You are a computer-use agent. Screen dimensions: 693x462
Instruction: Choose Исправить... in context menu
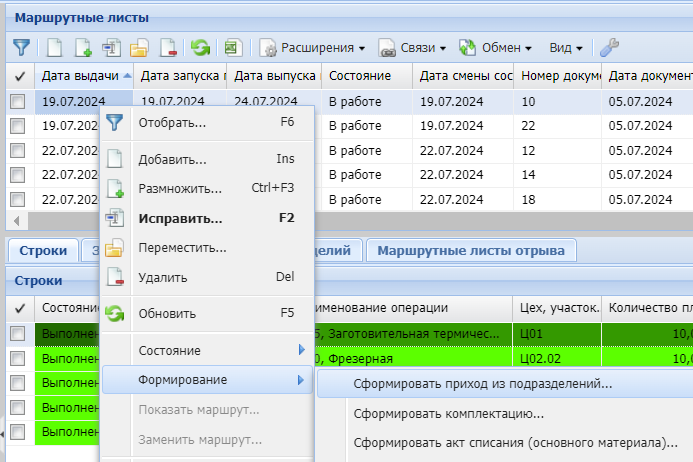tap(180, 218)
